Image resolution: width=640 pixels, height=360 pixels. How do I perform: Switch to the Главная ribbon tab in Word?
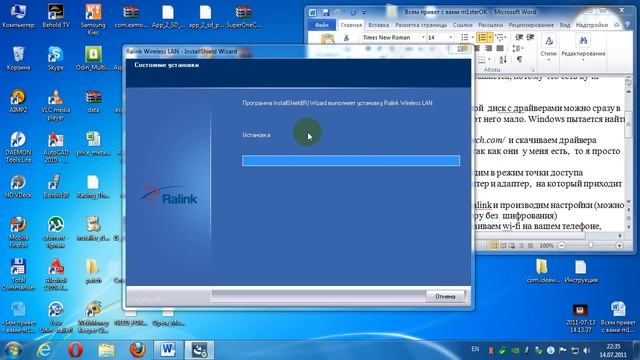point(351,25)
